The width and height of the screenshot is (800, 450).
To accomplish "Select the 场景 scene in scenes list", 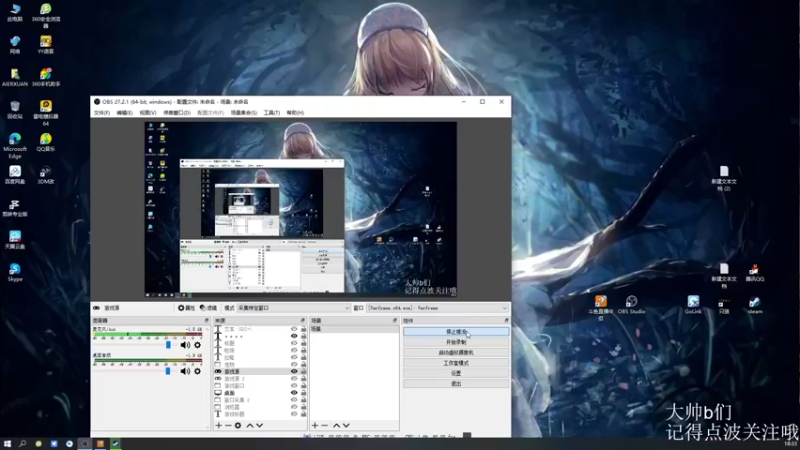I will coord(354,329).
